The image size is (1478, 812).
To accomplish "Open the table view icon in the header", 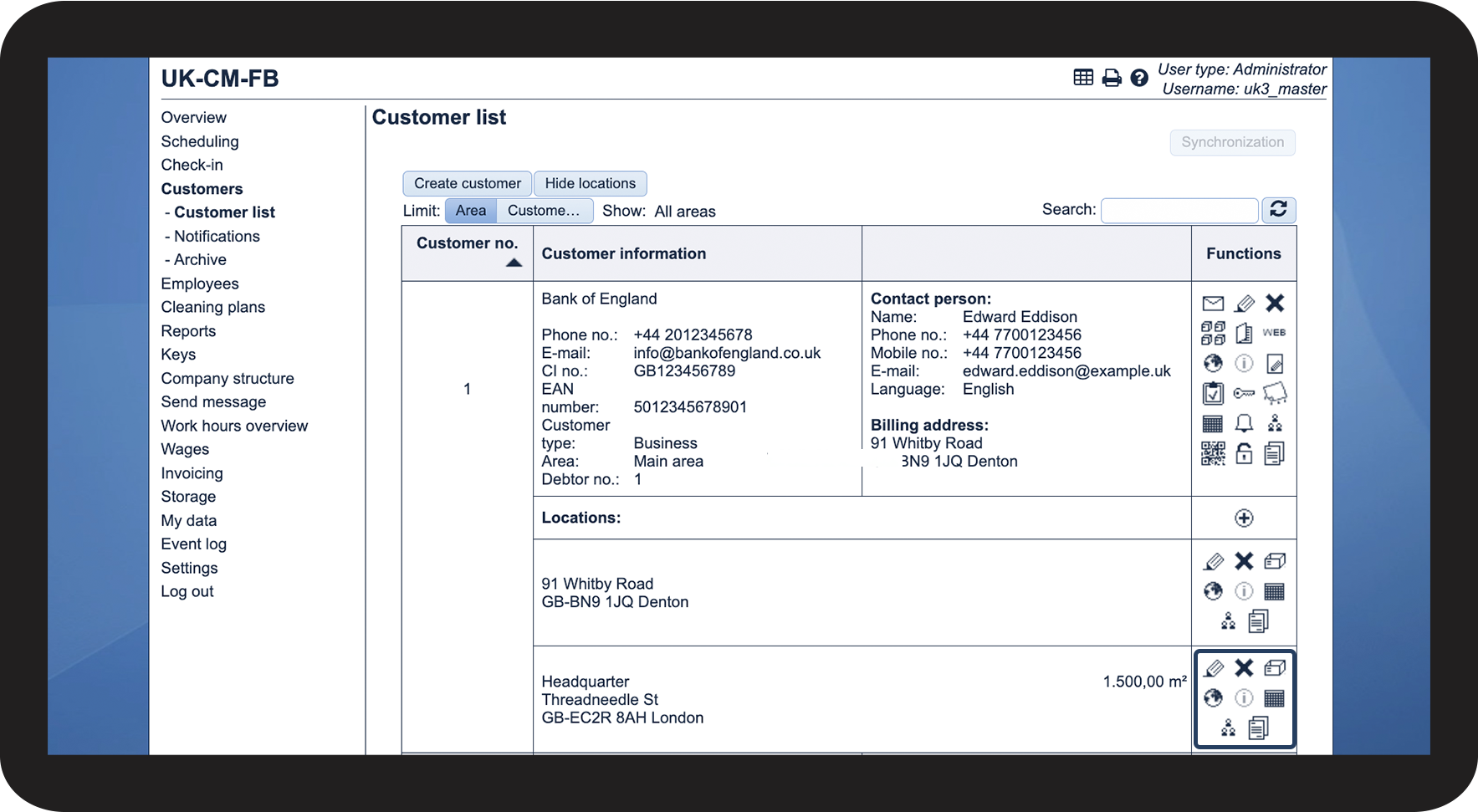I will (x=1083, y=78).
